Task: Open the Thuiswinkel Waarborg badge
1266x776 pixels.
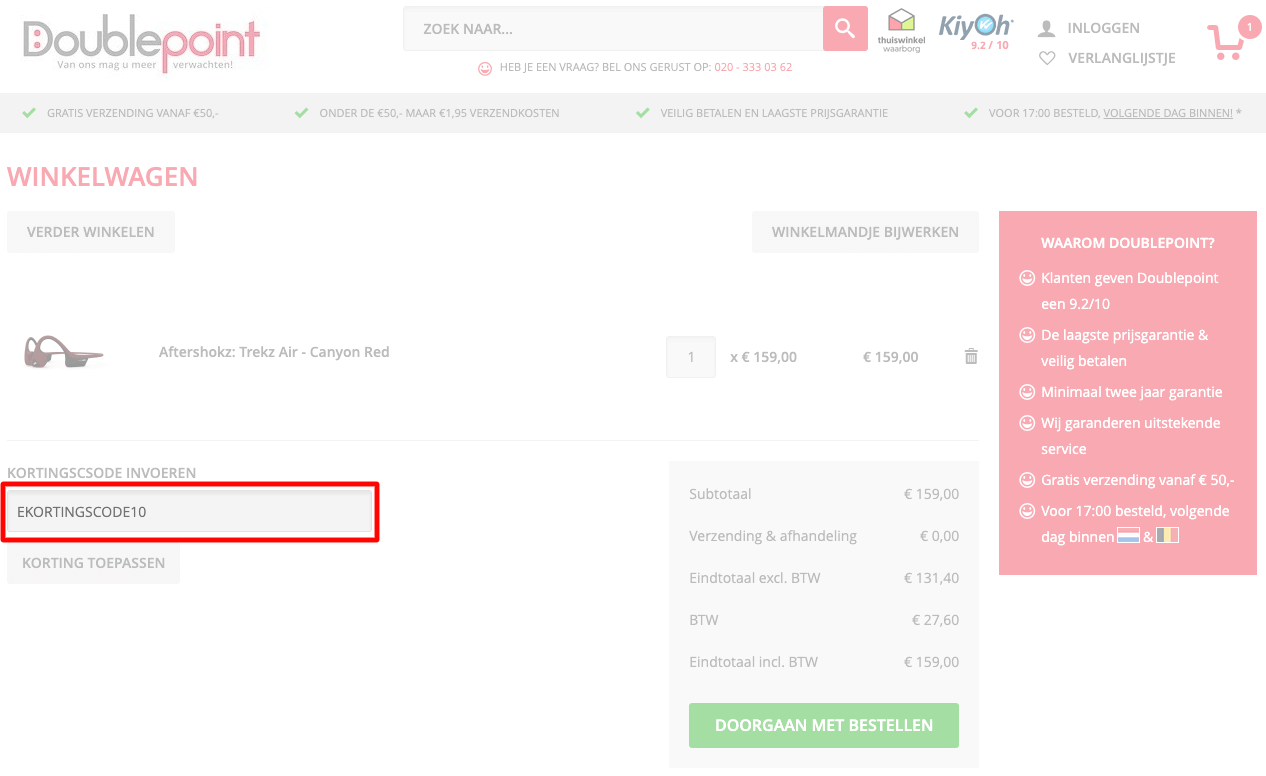Action: (x=902, y=30)
